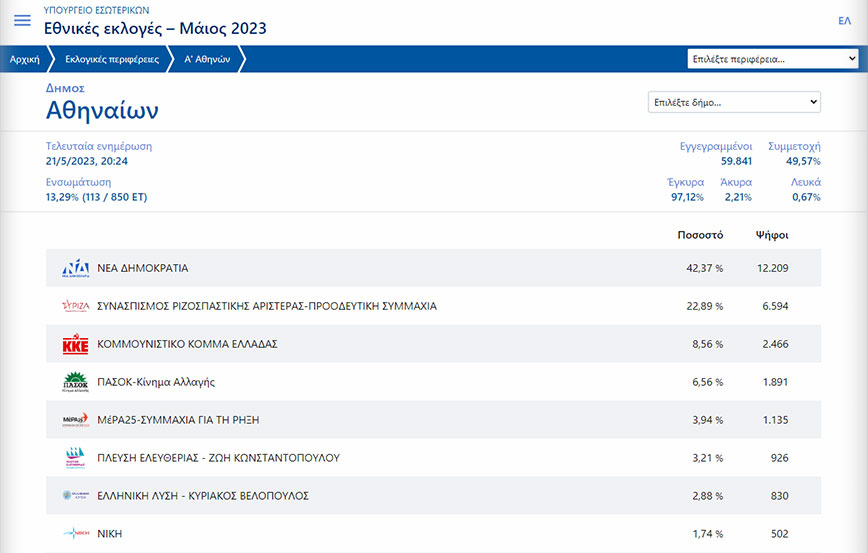868x553 pixels.
Task: Click the Νέα Δημοκρατία party logo
Action: 76,268
